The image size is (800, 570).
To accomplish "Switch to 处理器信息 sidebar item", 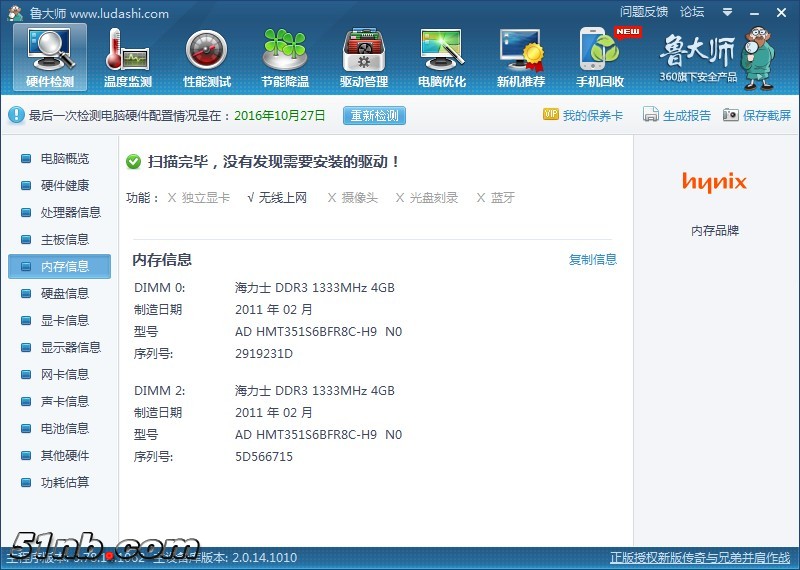I will tap(70, 213).
